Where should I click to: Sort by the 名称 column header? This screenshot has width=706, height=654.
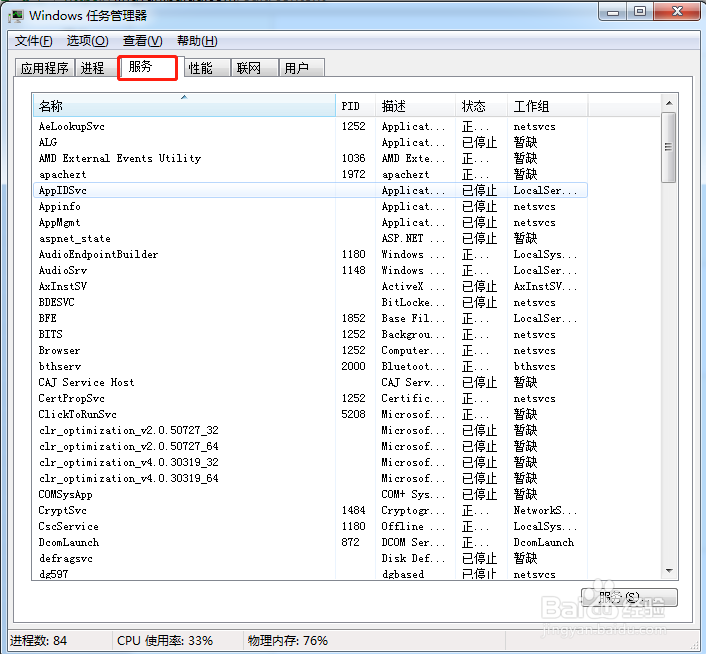click(x=184, y=106)
